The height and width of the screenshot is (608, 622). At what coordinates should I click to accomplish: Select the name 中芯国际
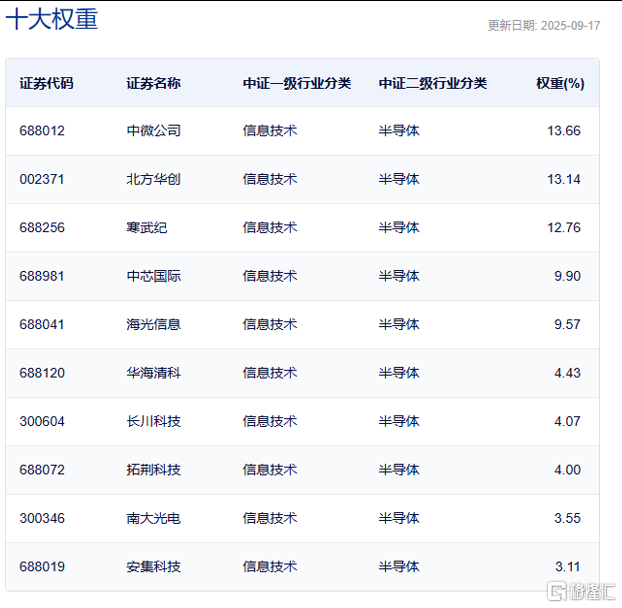tap(154, 276)
